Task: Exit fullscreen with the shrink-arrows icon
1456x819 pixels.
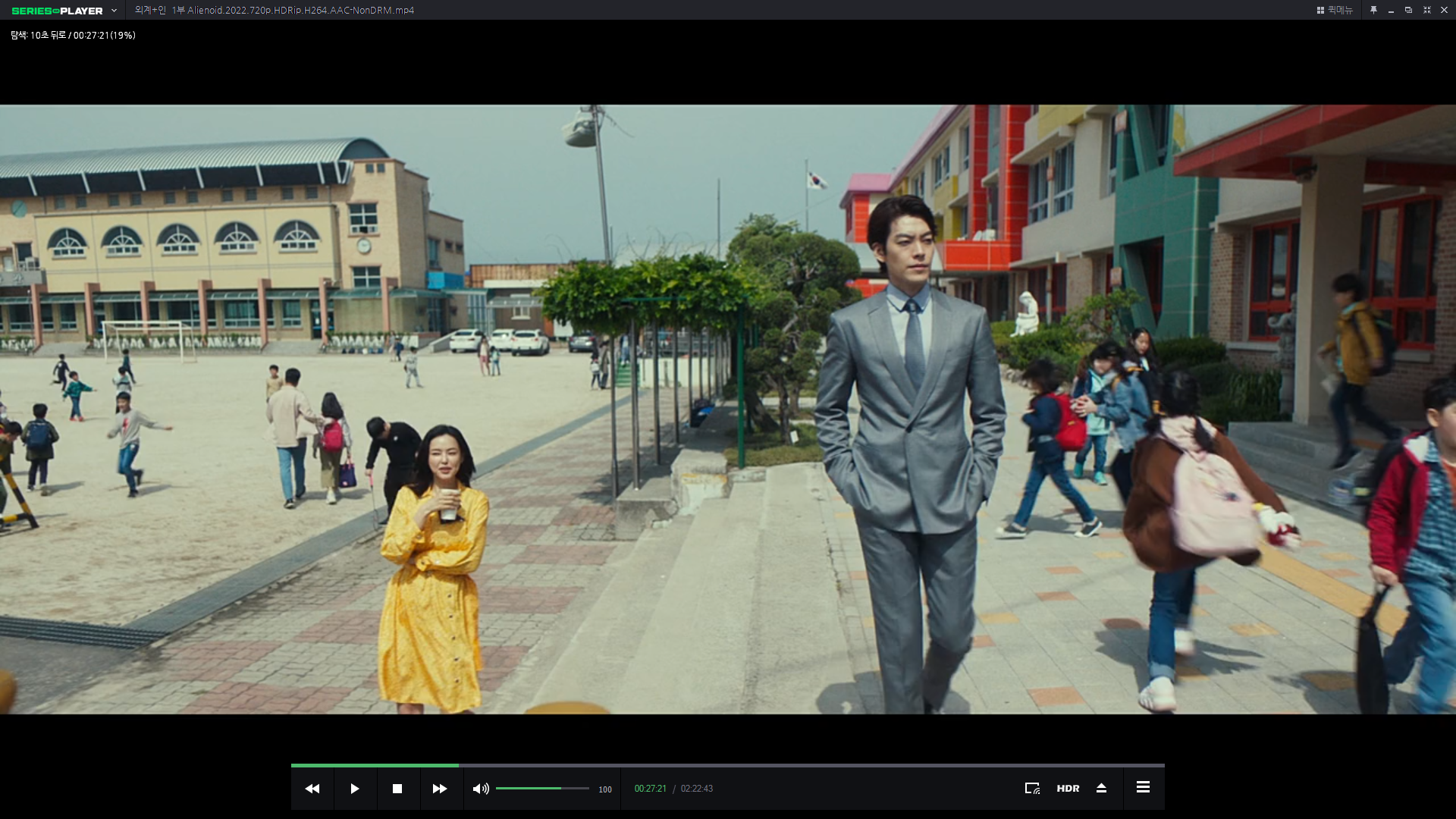Action: [1426, 10]
